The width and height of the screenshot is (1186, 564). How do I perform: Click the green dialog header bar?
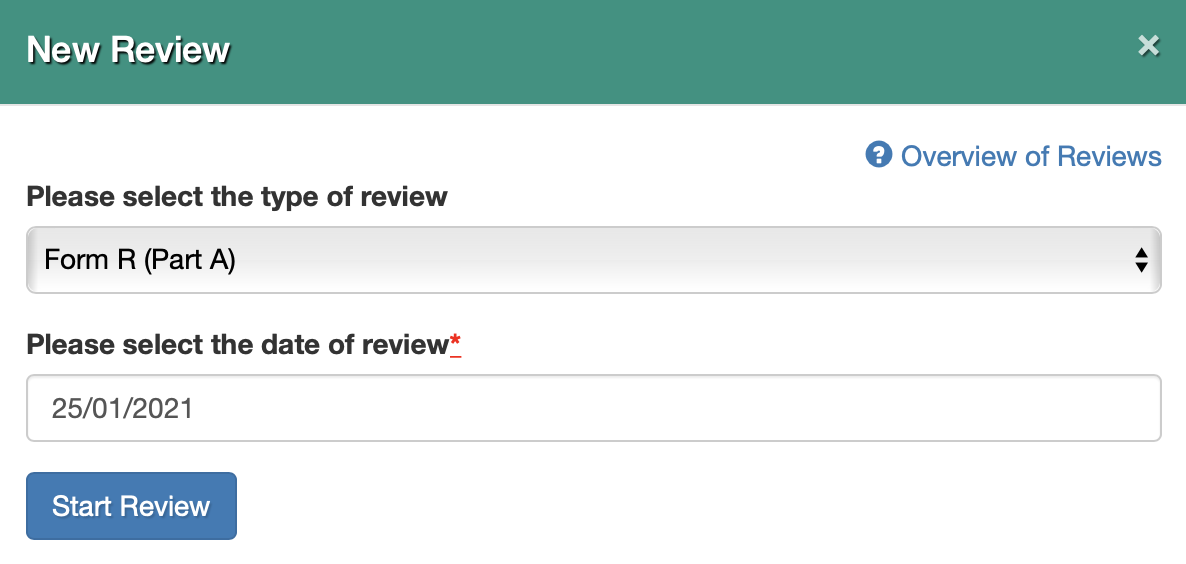[593, 51]
